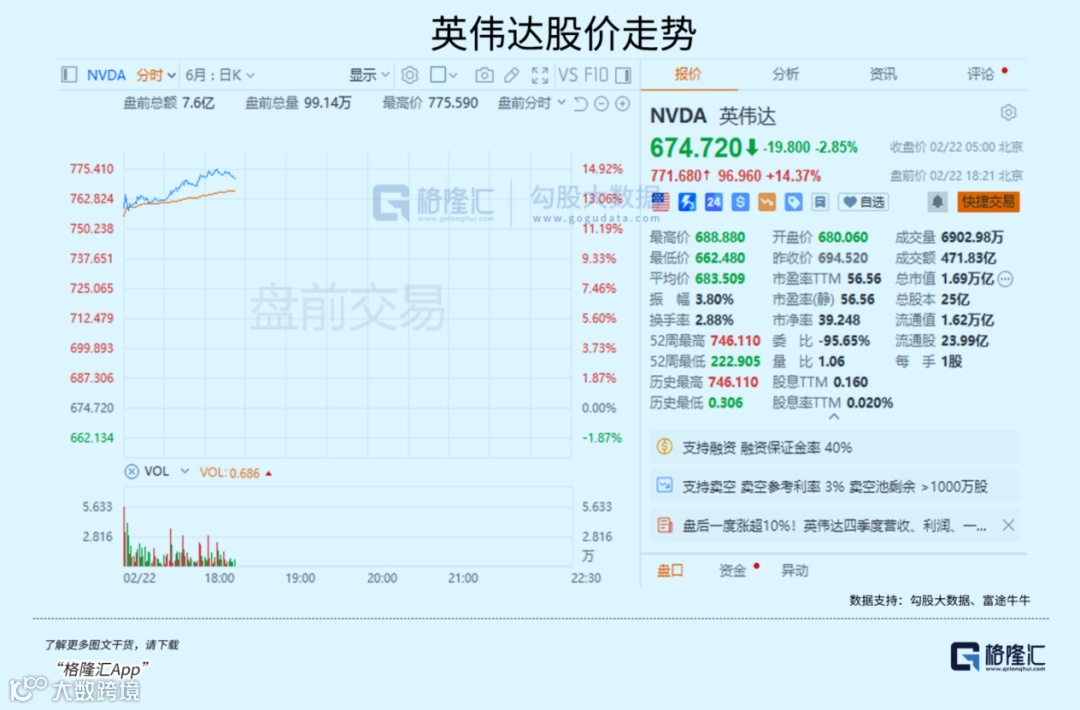Switch to the 报价 tab
This screenshot has height=710, width=1080.
click(688, 74)
